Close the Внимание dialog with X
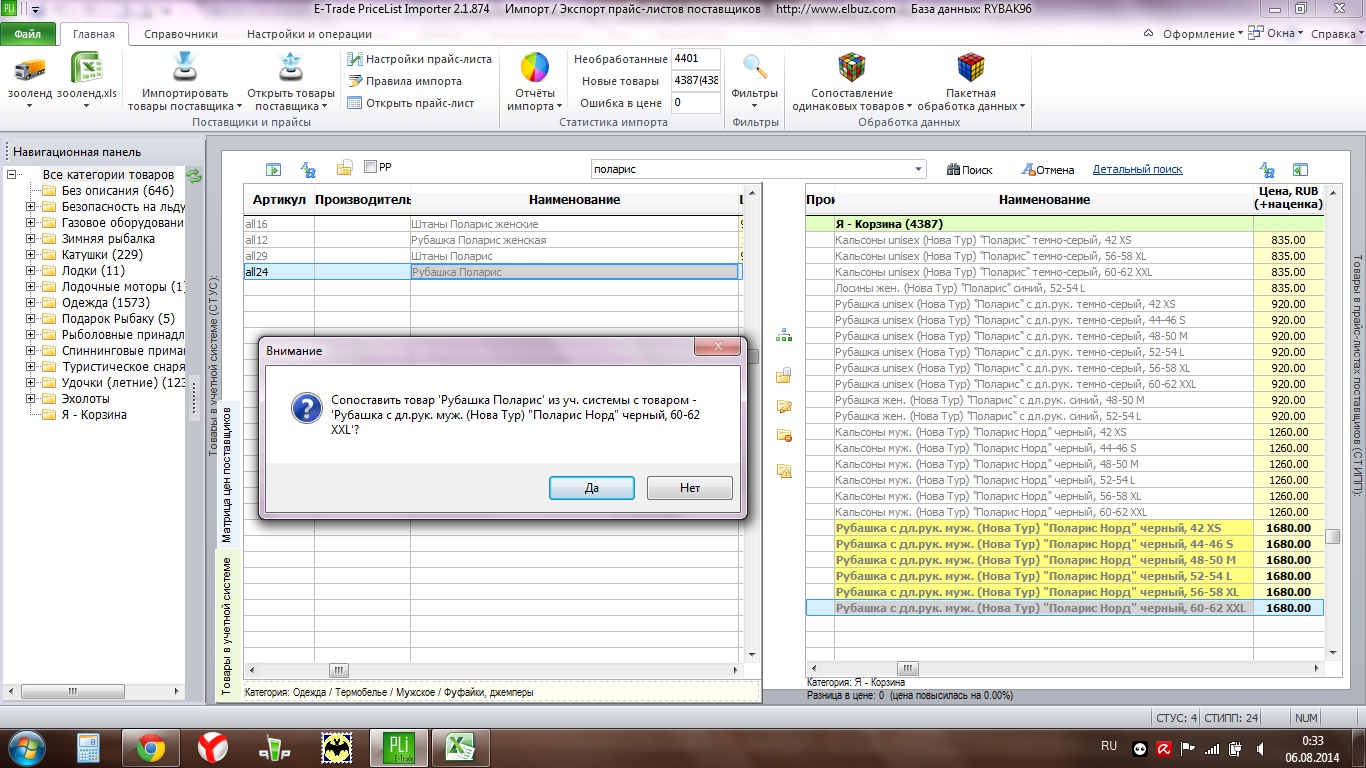This screenshot has height=768, width=1366. tap(718, 348)
